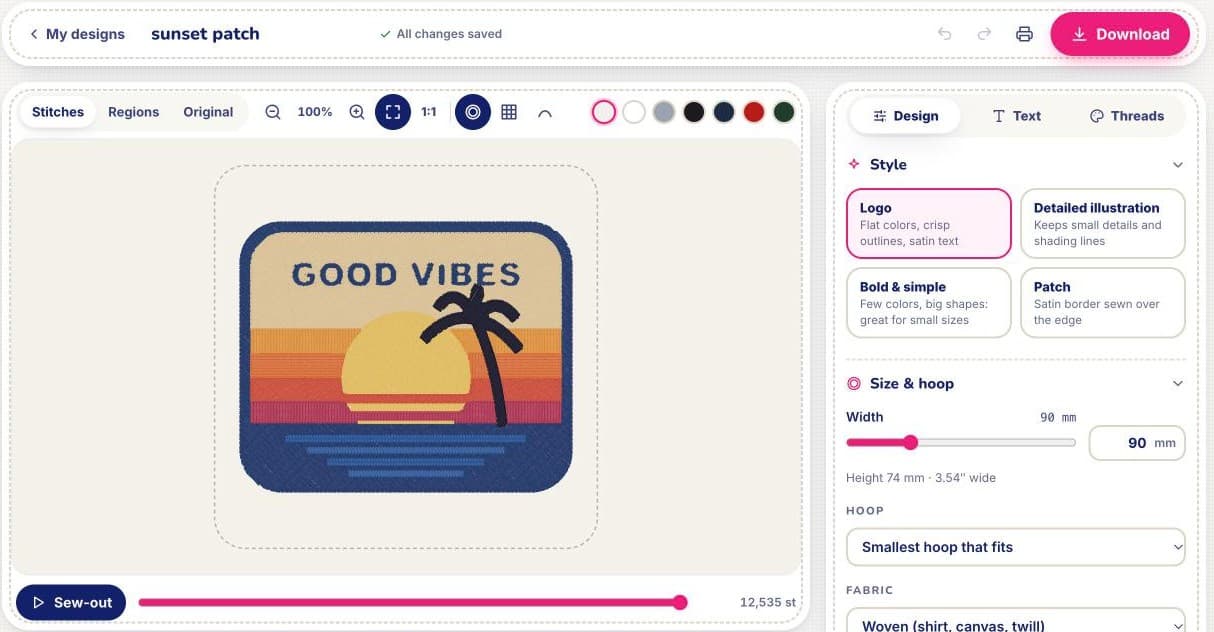1214x632 pixels.
Task: Click the Height 74 mm dimensions text
Action: click(921, 478)
